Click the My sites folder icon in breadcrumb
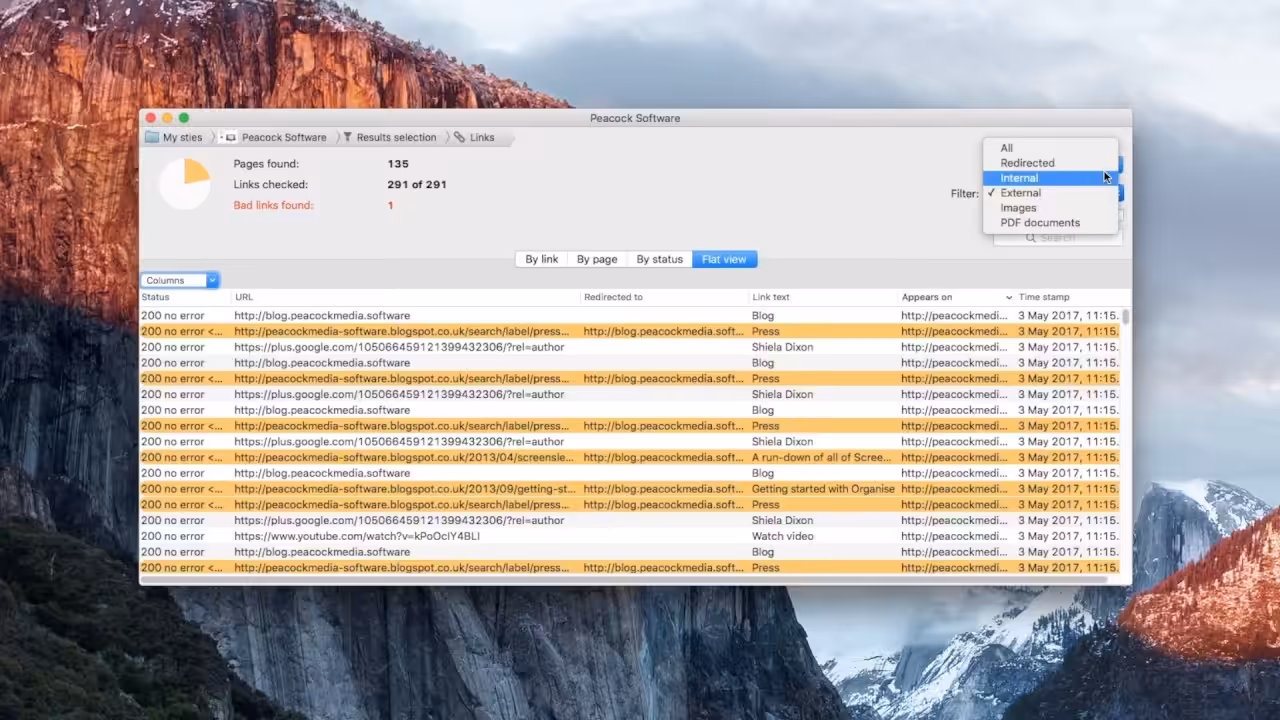 pos(152,137)
